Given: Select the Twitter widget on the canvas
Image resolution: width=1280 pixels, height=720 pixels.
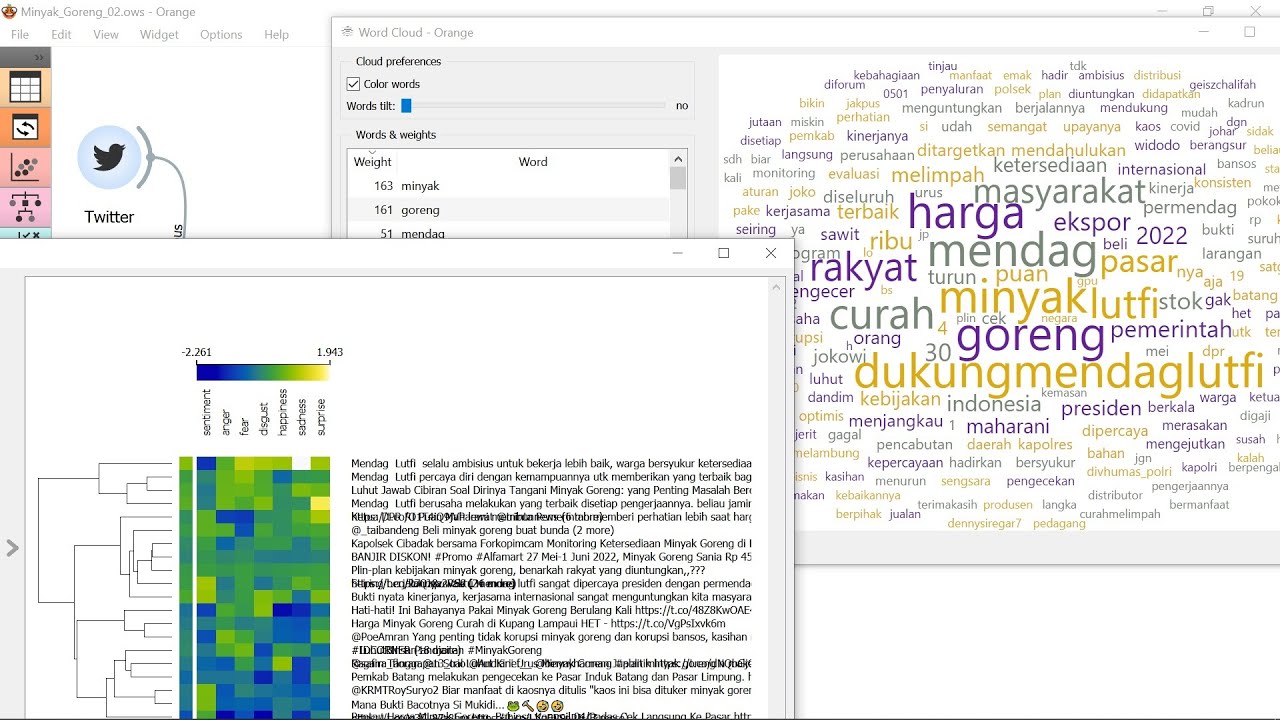Looking at the screenshot, I should click(x=109, y=157).
